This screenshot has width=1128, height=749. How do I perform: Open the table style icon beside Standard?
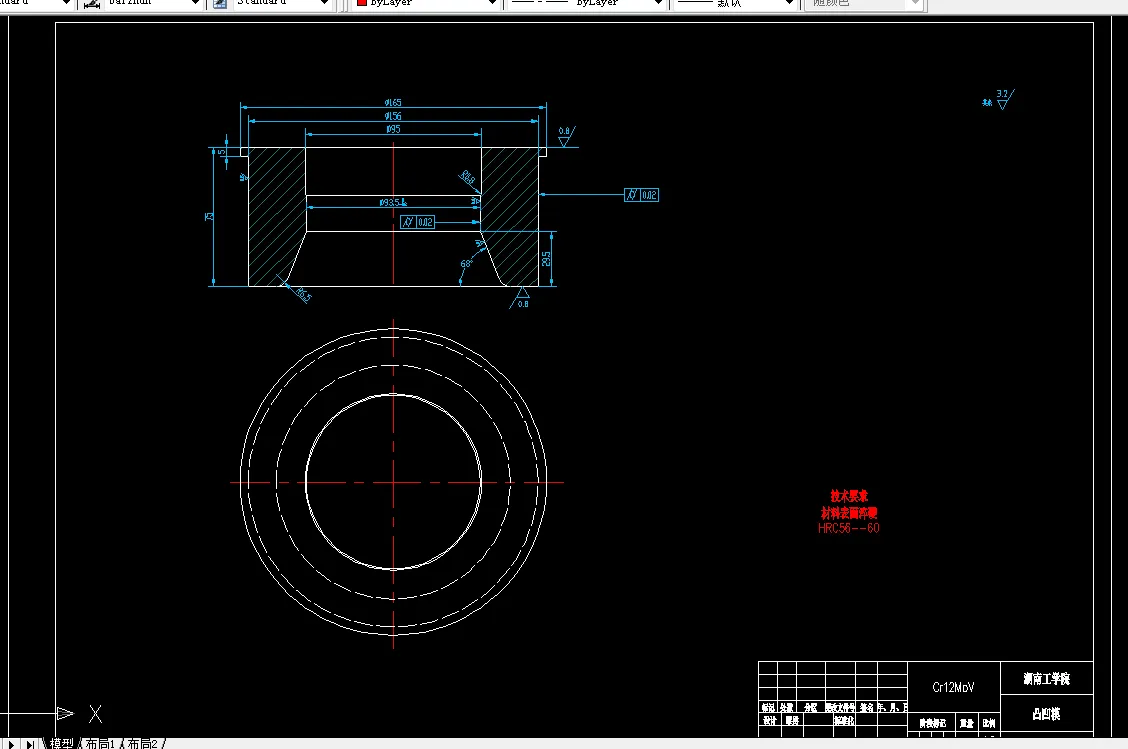[220, 4]
